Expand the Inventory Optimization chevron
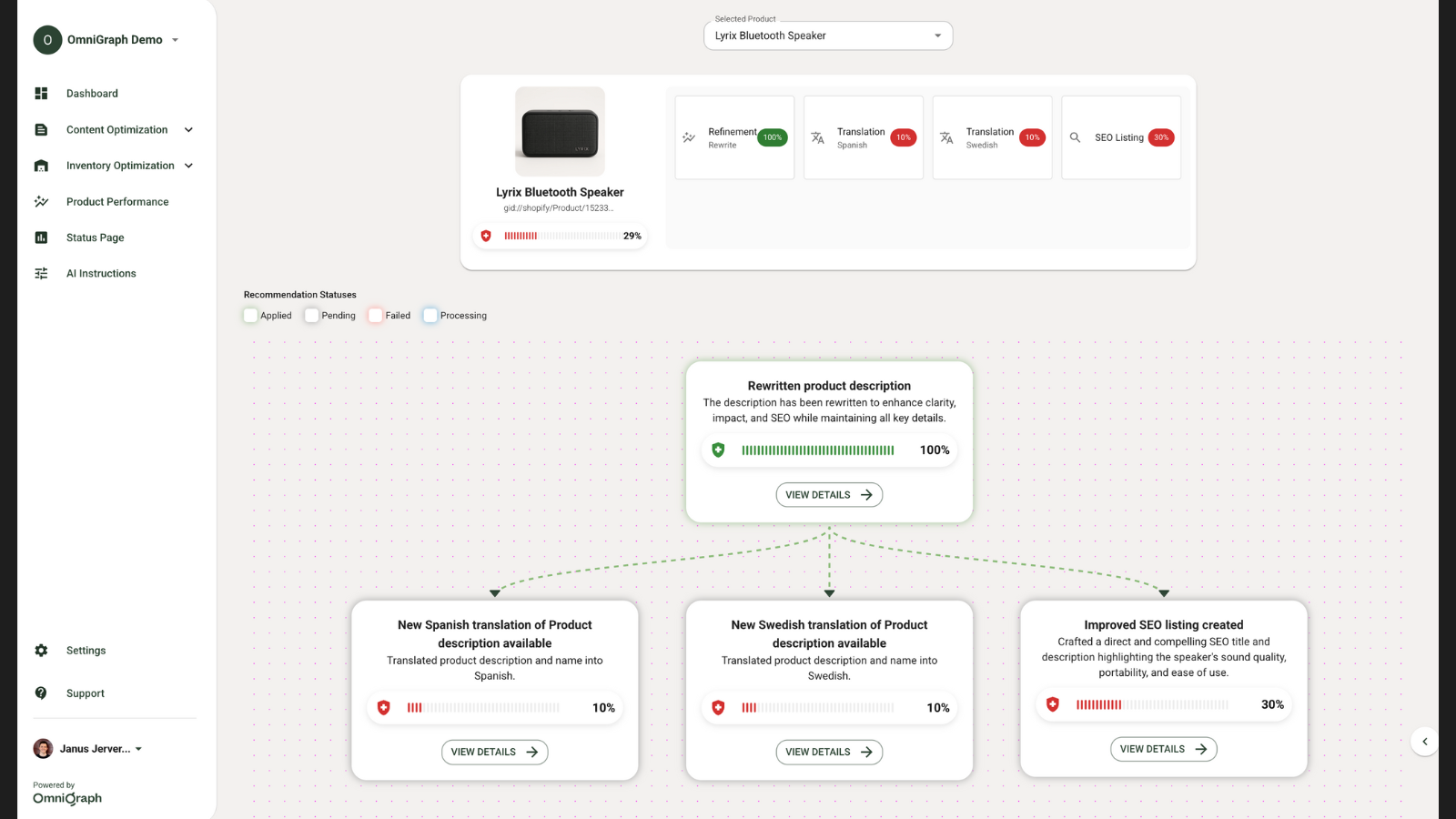Viewport: 1456px width, 819px height. coord(188,166)
